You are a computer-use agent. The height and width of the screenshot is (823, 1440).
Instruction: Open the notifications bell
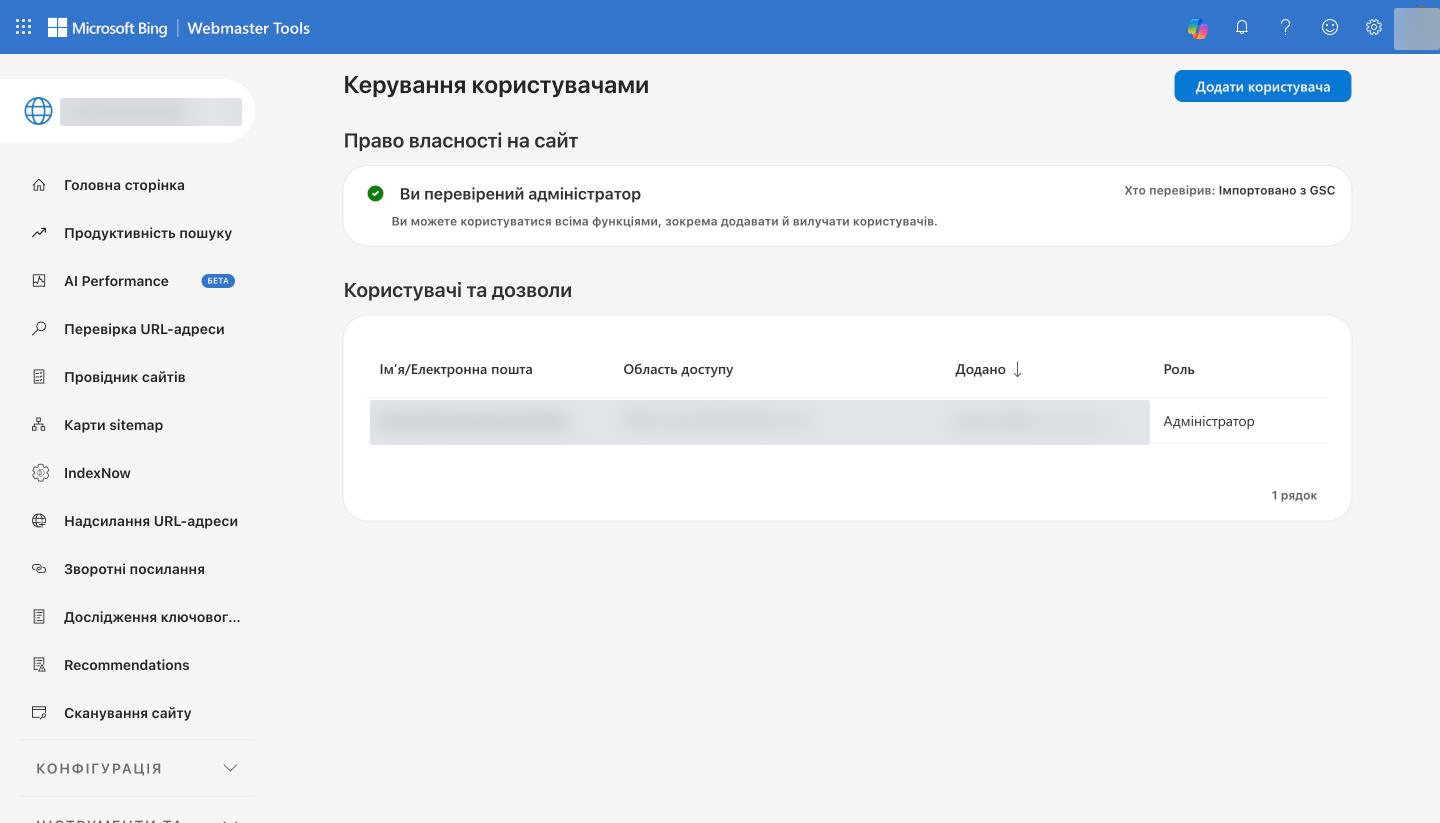pos(1242,28)
